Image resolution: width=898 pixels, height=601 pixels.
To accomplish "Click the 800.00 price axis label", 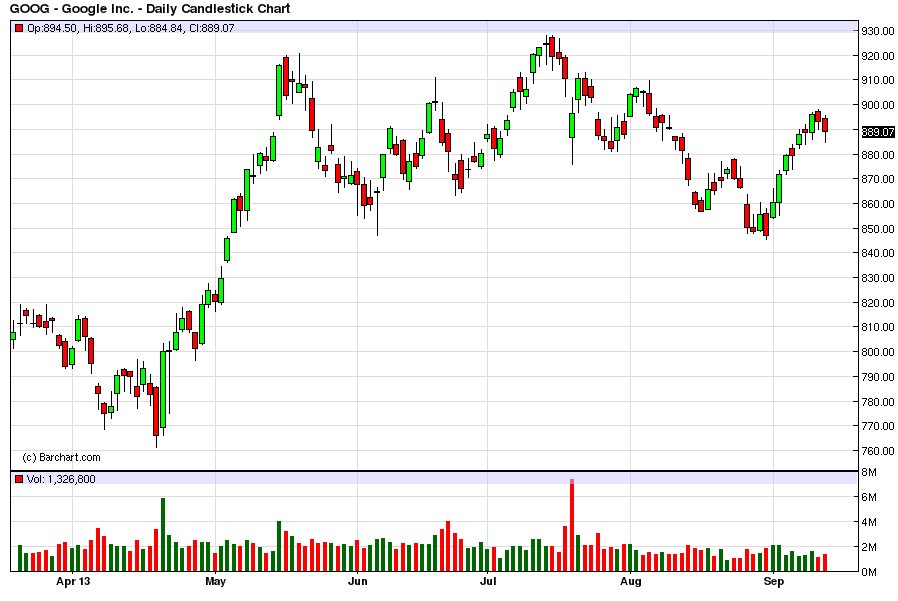I will tap(878, 352).
